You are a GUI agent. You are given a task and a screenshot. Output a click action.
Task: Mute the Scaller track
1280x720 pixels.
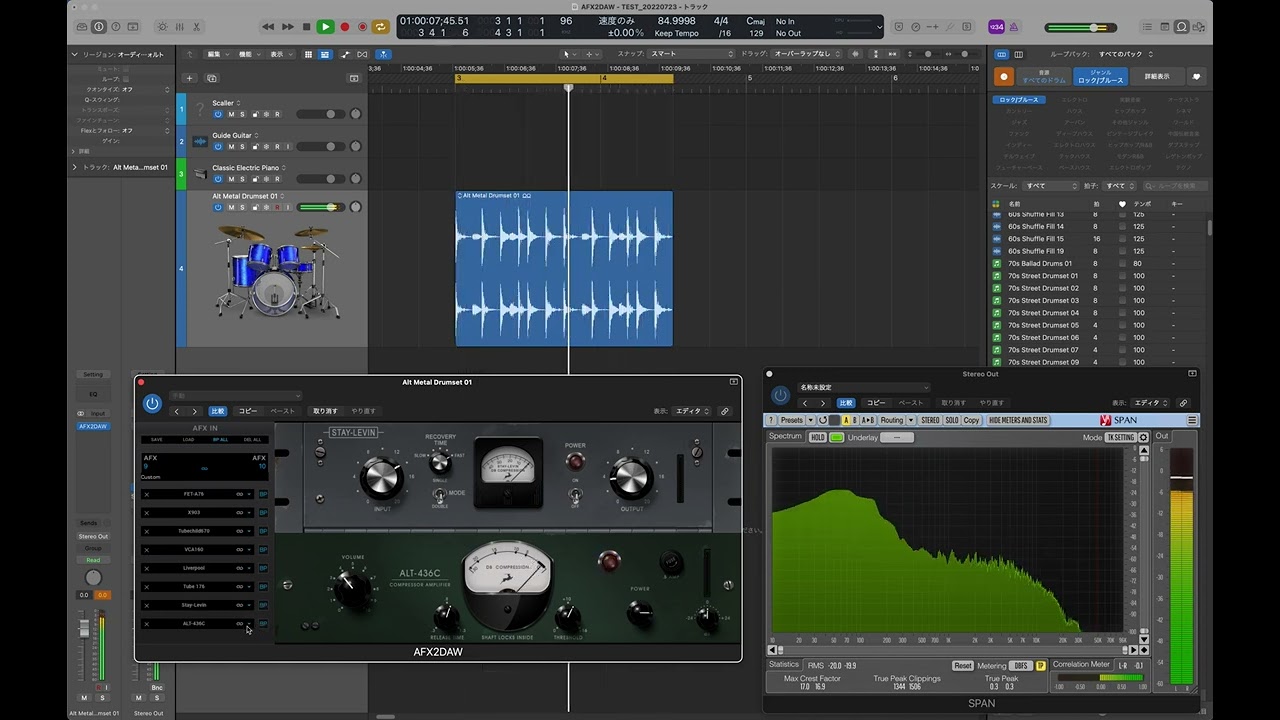(231, 114)
